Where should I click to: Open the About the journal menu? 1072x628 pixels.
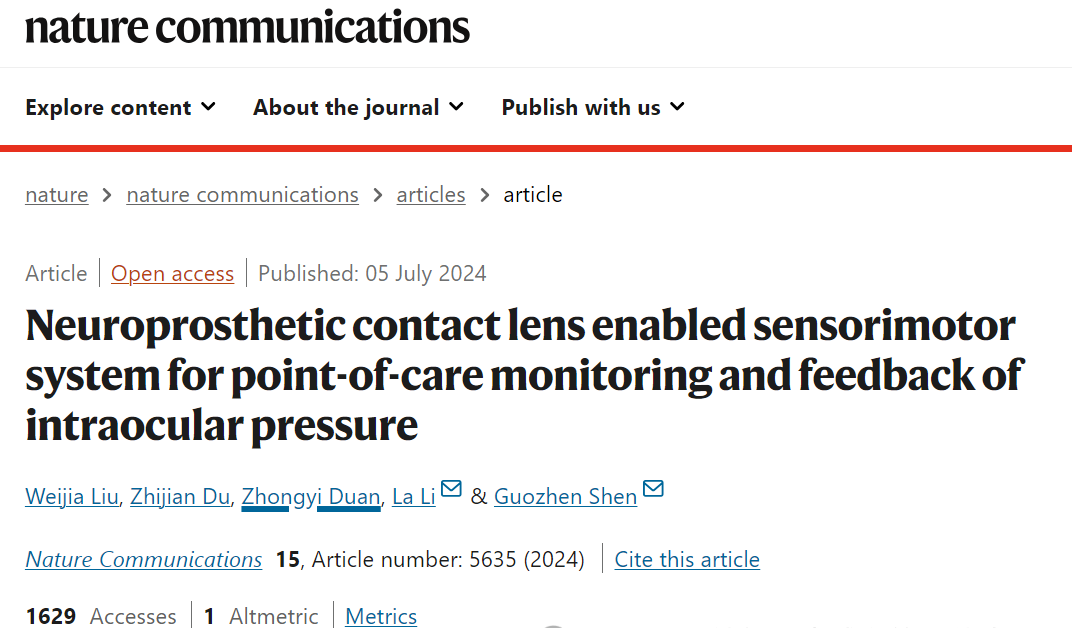click(346, 107)
